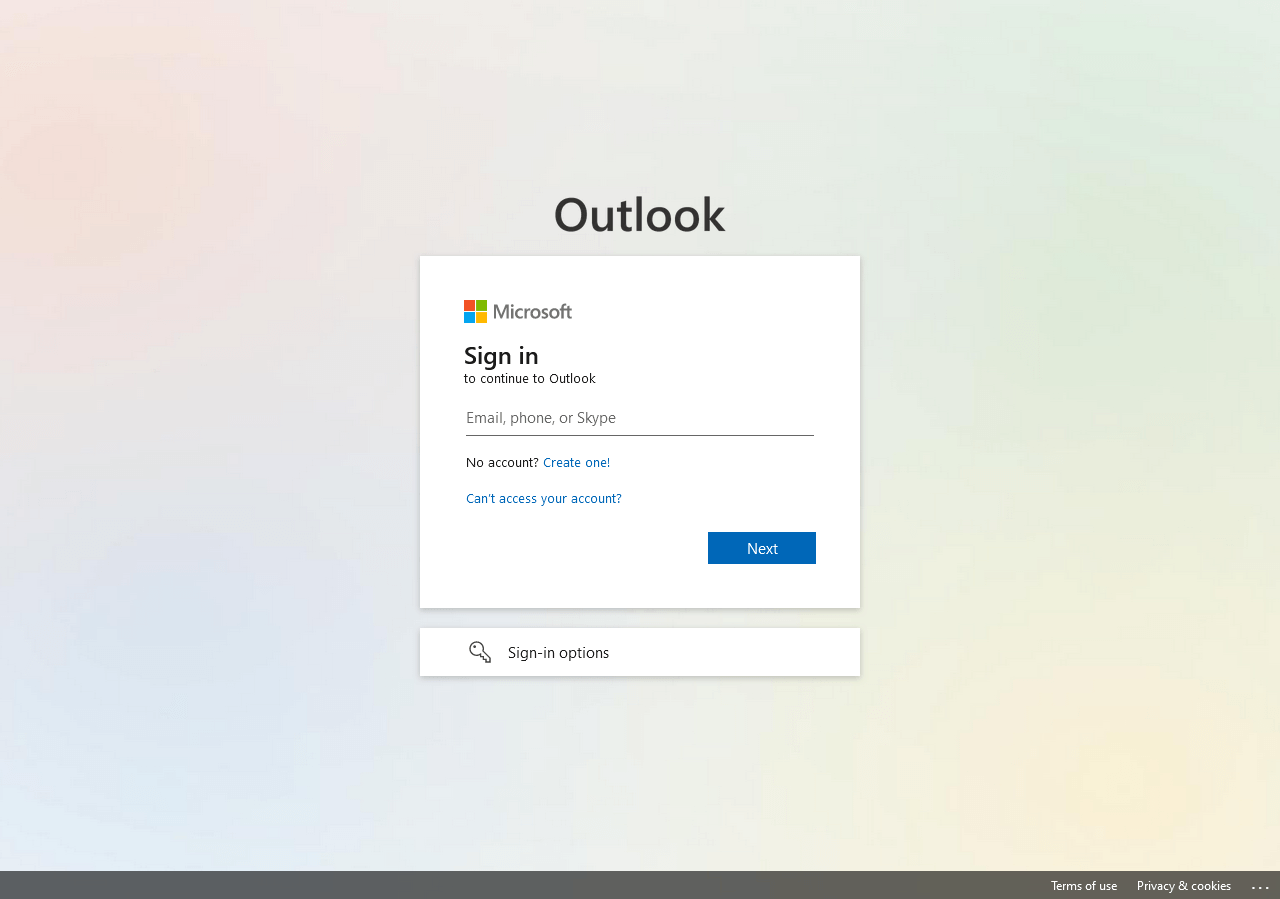Open the ellipsis menu in the footer
Image resolution: width=1280 pixels, height=899 pixels.
tap(1260, 886)
